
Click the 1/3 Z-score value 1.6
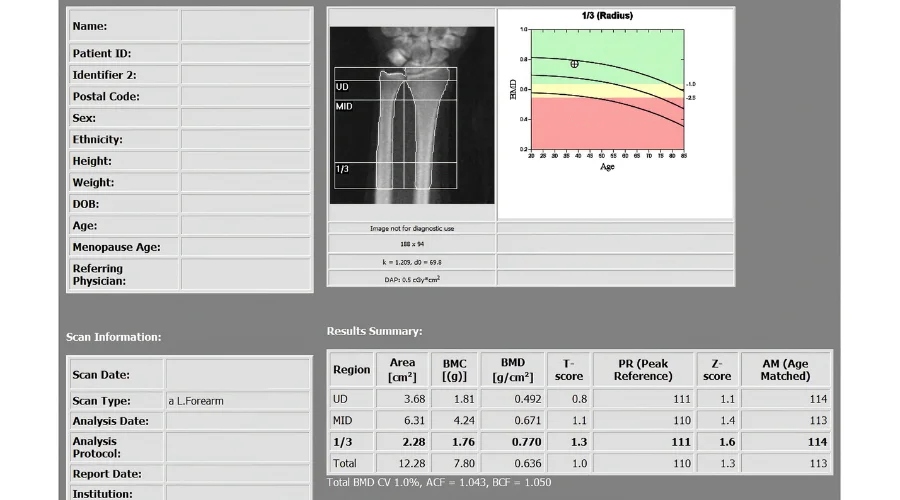[727, 442]
